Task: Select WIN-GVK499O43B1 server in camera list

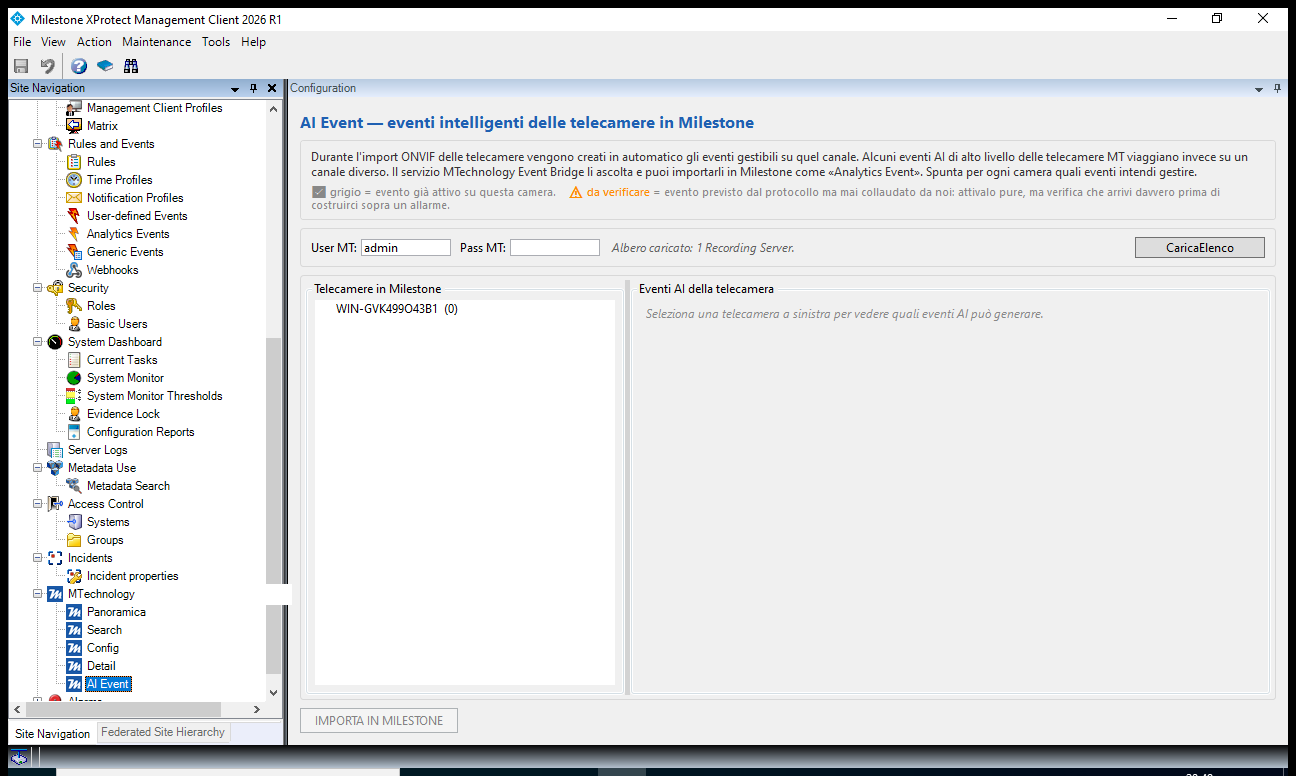Action: pyautogui.click(x=397, y=309)
